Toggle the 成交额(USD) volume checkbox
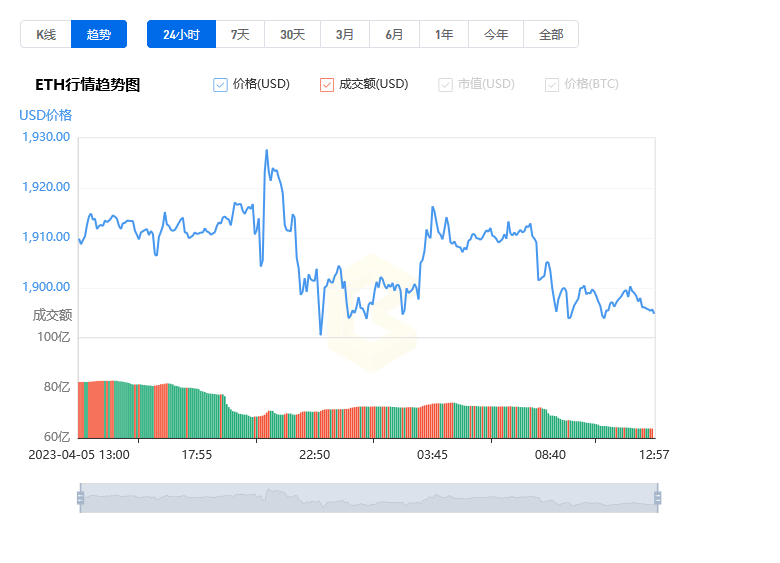The height and width of the screenshot is (563, 780). click(x=327, y=85)
